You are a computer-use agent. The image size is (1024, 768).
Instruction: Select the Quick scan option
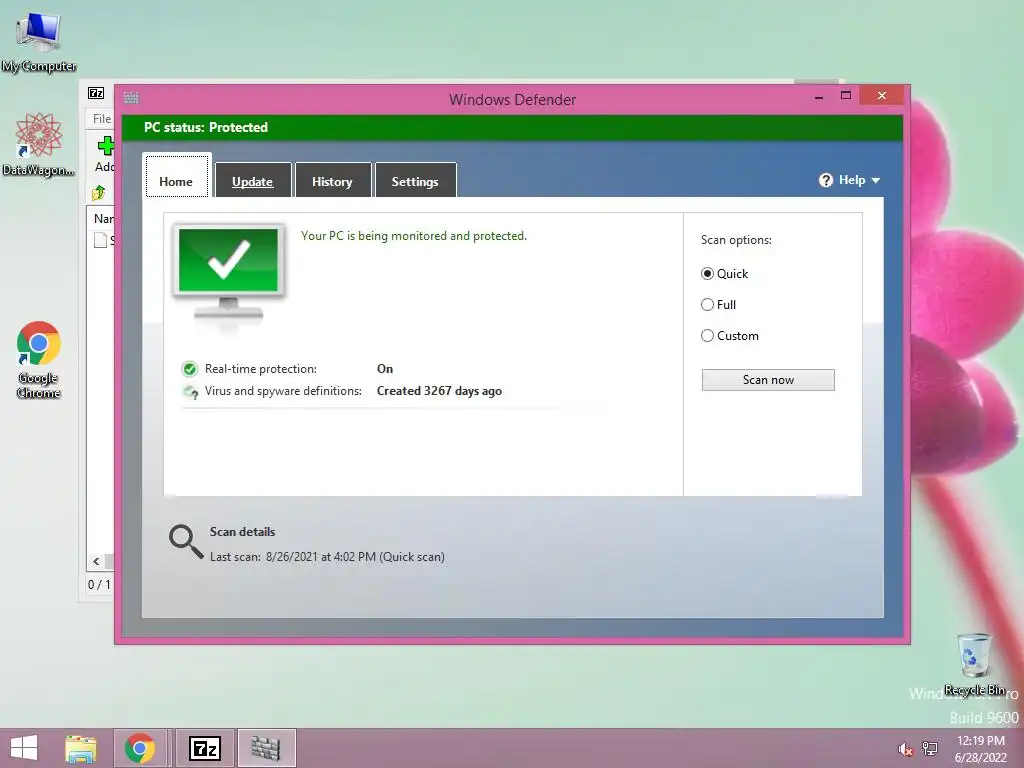[724, 274]
